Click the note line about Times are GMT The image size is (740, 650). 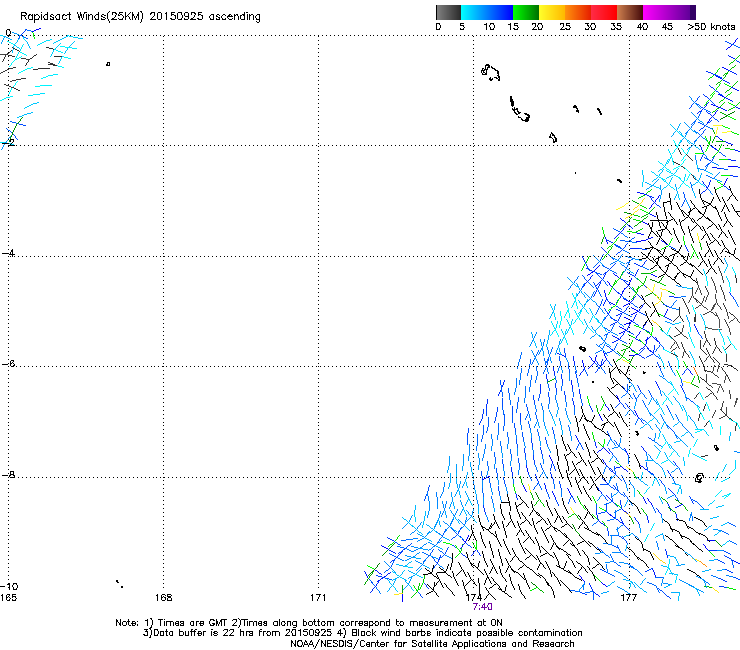(x=309, y=623)
